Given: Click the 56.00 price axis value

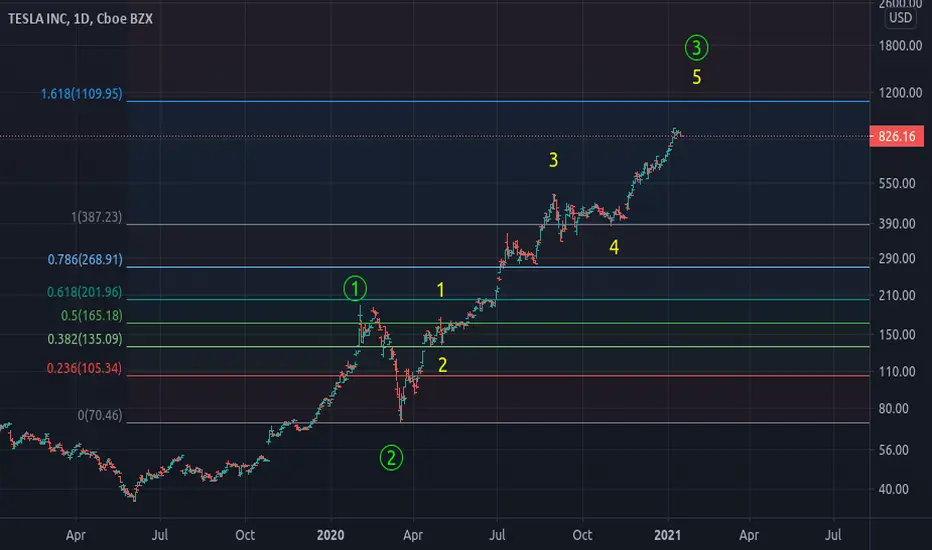Looking at the screenshot, I should coord(894,450).
